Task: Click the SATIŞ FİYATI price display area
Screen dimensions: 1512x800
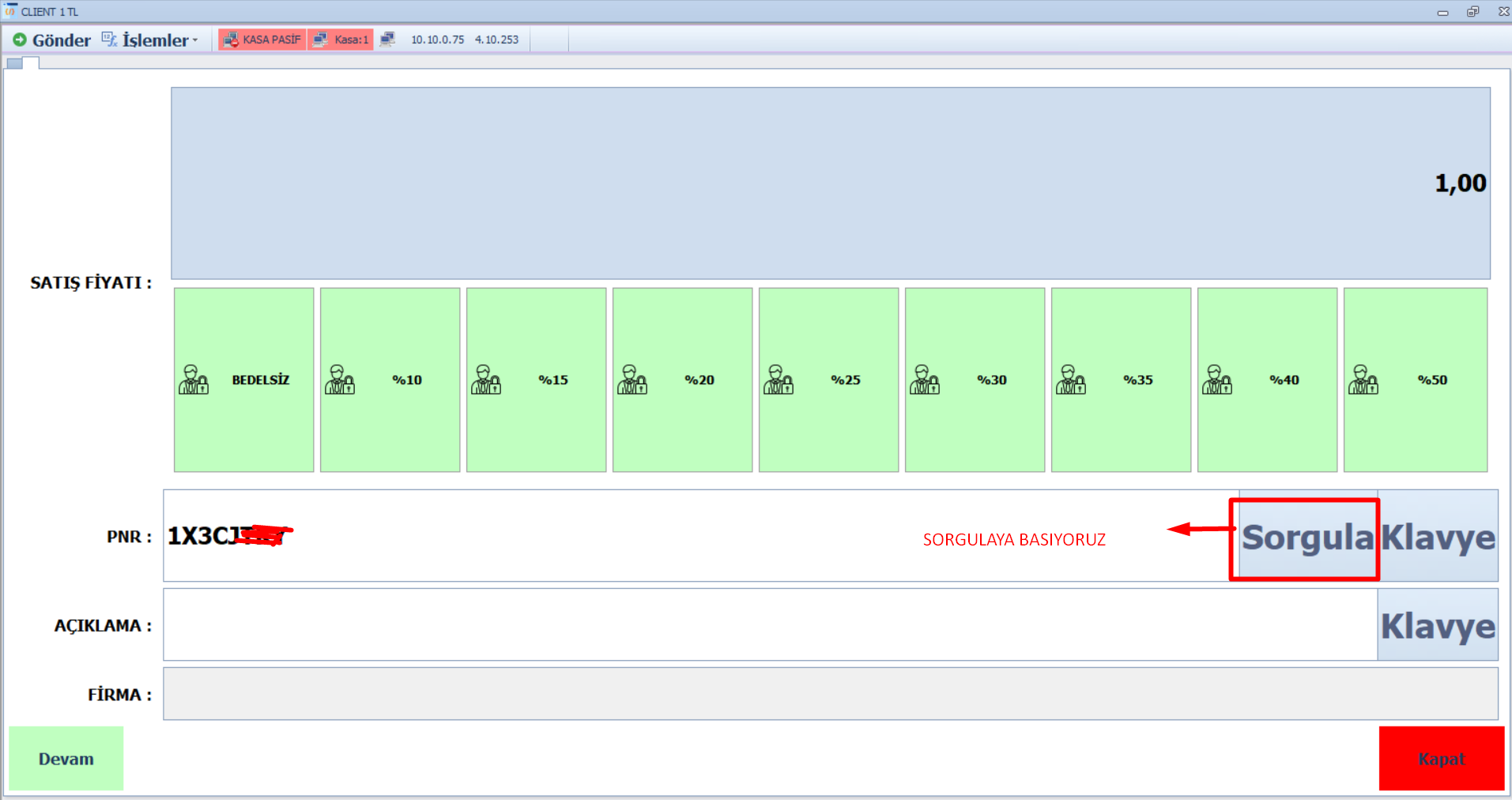Action: (831, 183)
